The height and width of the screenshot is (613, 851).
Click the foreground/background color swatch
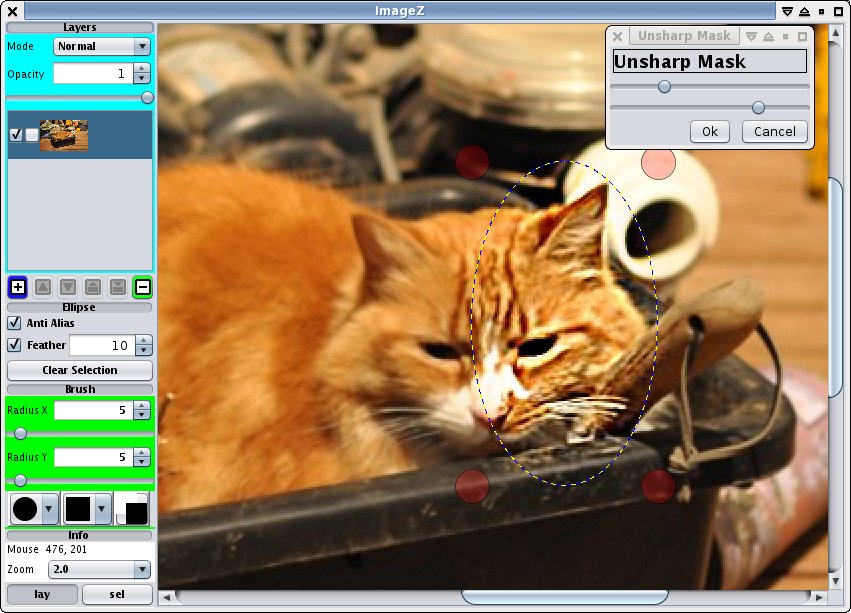click(132, 509)
